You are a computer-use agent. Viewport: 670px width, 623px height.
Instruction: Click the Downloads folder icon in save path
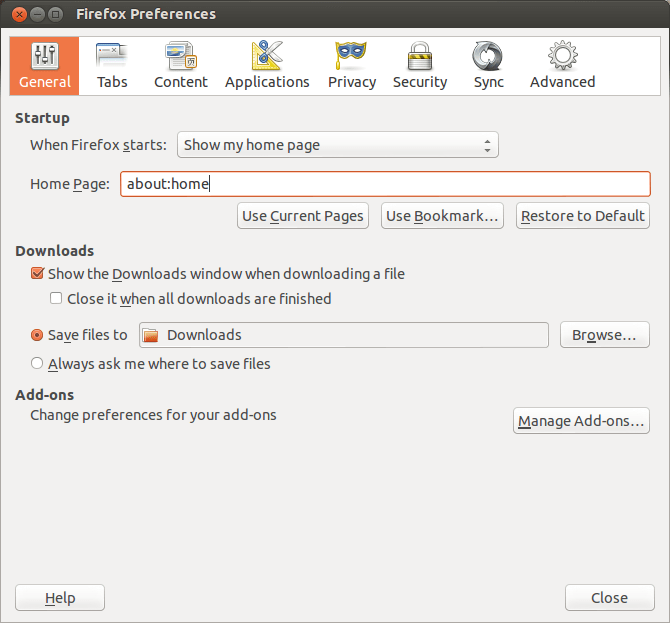[x=150, y=335]
